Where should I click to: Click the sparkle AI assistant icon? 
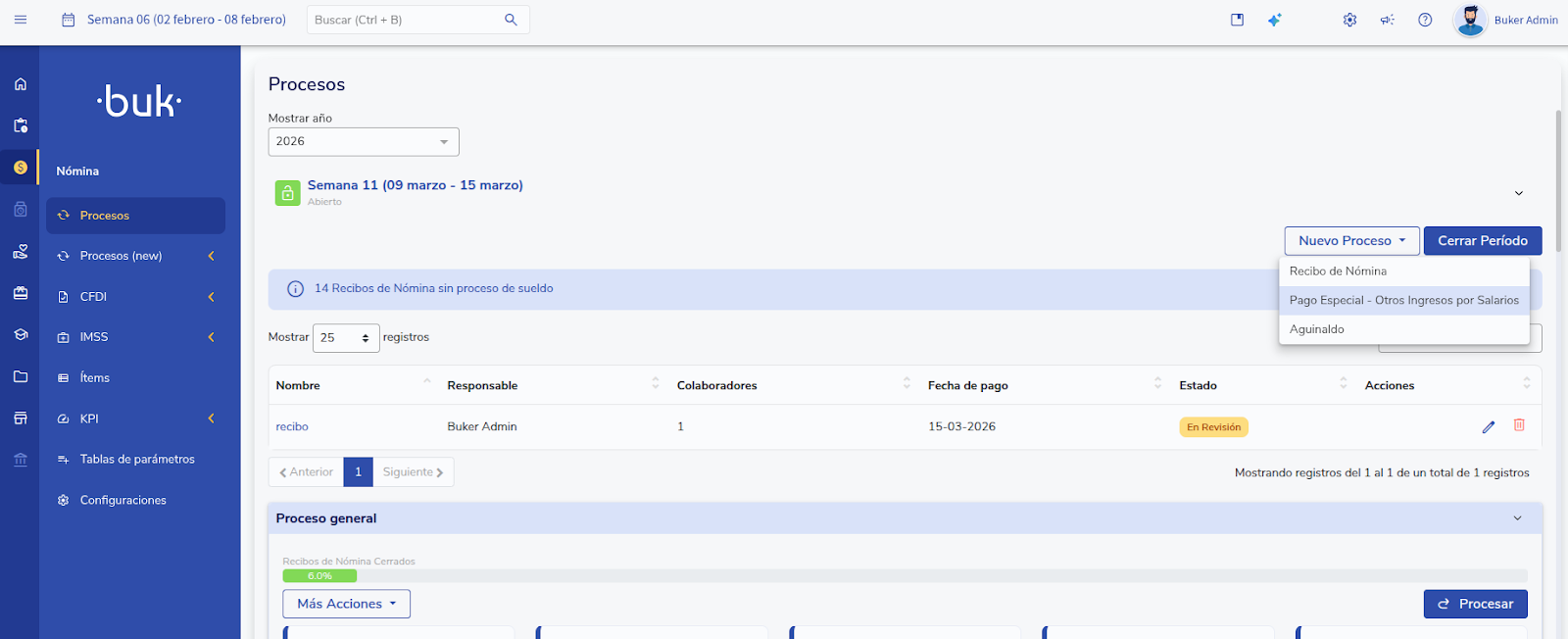click(1274, 20)
